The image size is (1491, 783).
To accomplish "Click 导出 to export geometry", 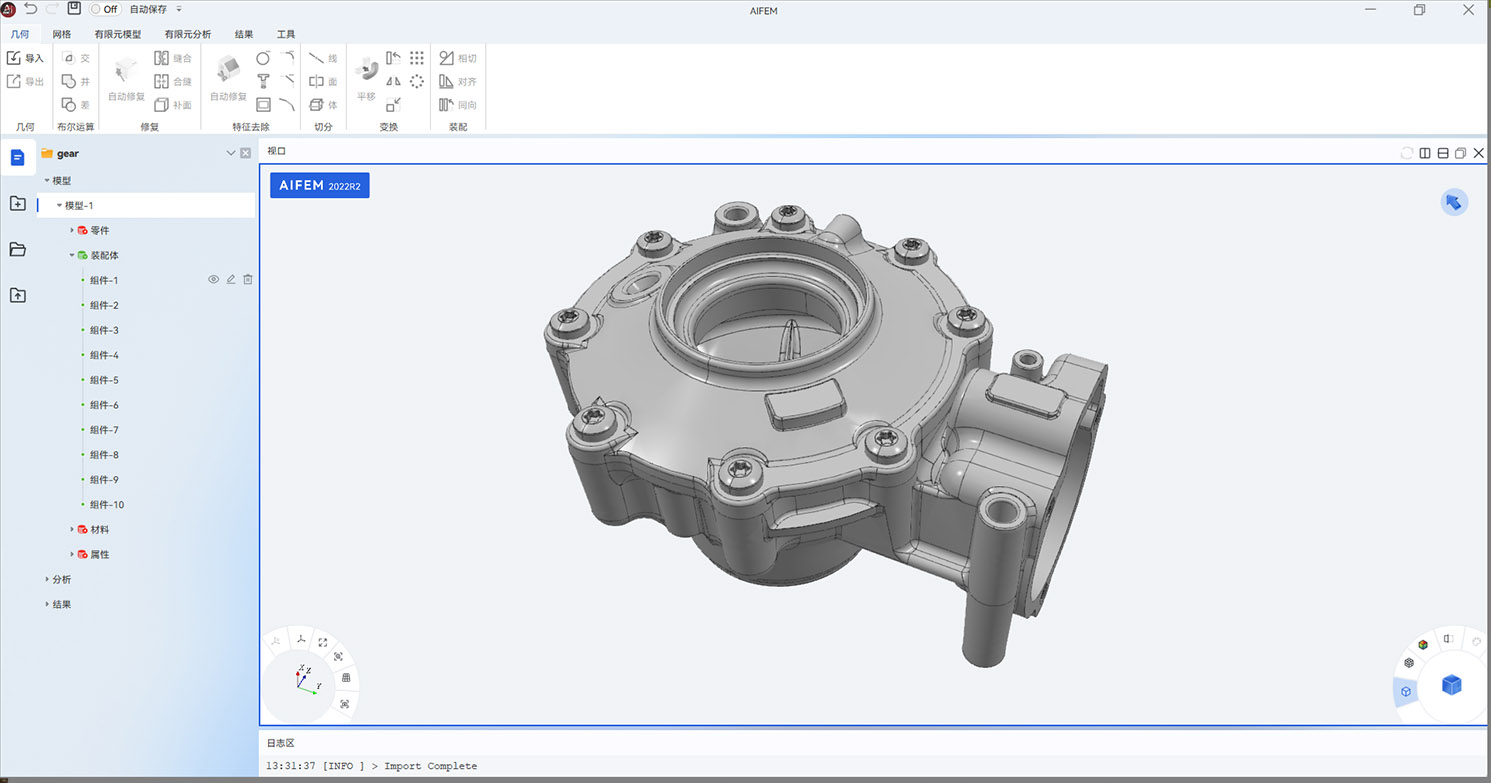I will (x=25, y=81).
